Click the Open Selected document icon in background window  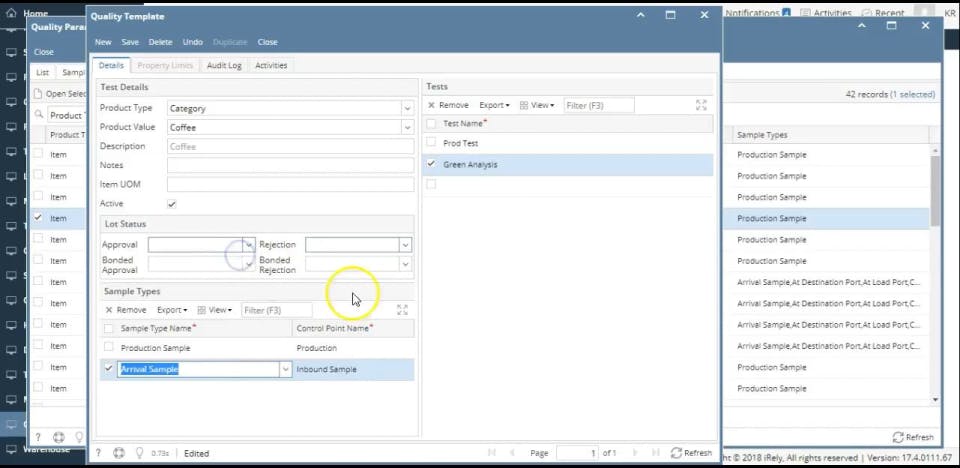[x=38, y=94]
